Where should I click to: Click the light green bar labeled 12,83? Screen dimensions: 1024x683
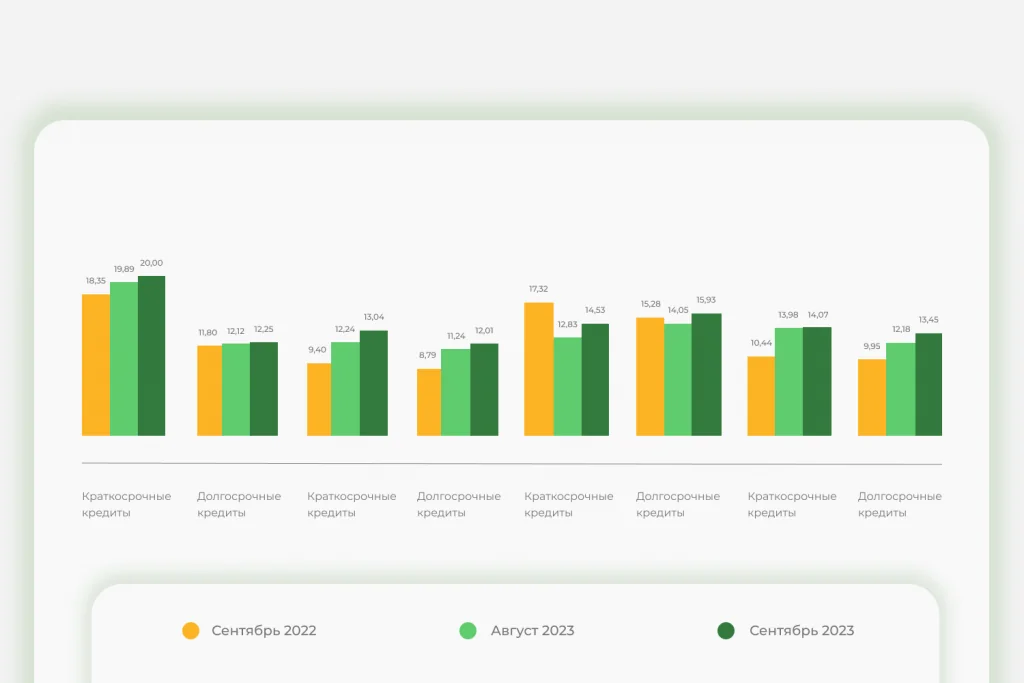[568, 387]
